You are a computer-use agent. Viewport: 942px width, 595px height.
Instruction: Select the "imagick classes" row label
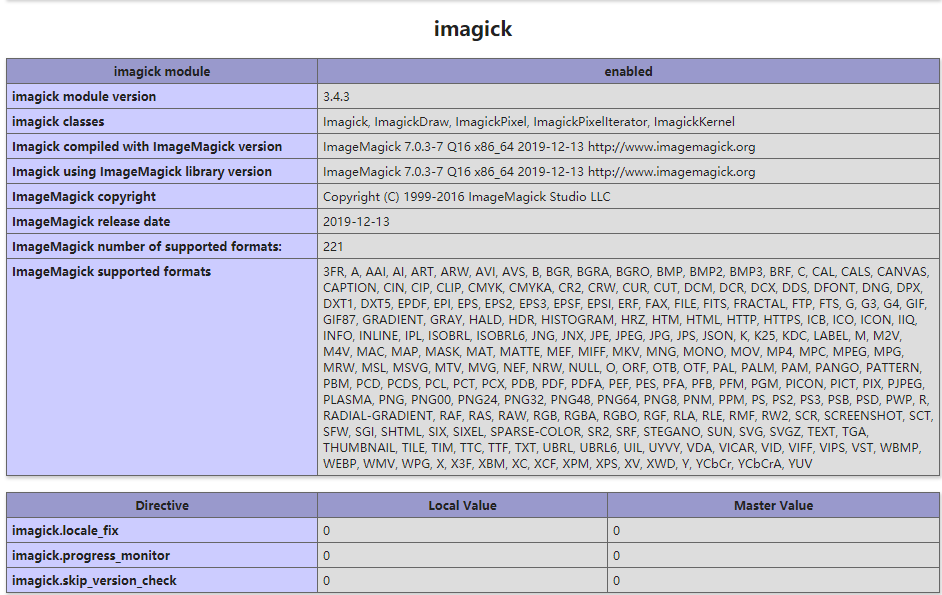(x=58, y=122)
